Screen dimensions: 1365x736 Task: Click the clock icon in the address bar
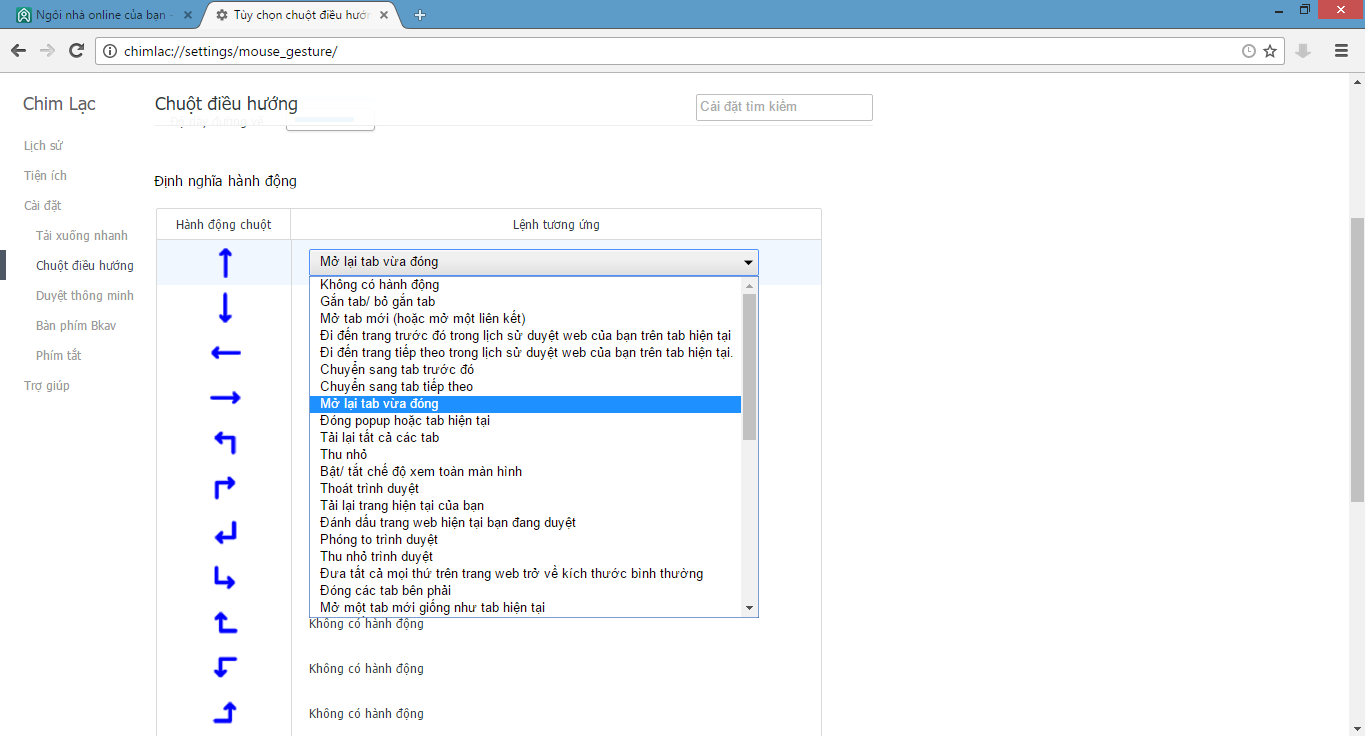(1249, 51)
